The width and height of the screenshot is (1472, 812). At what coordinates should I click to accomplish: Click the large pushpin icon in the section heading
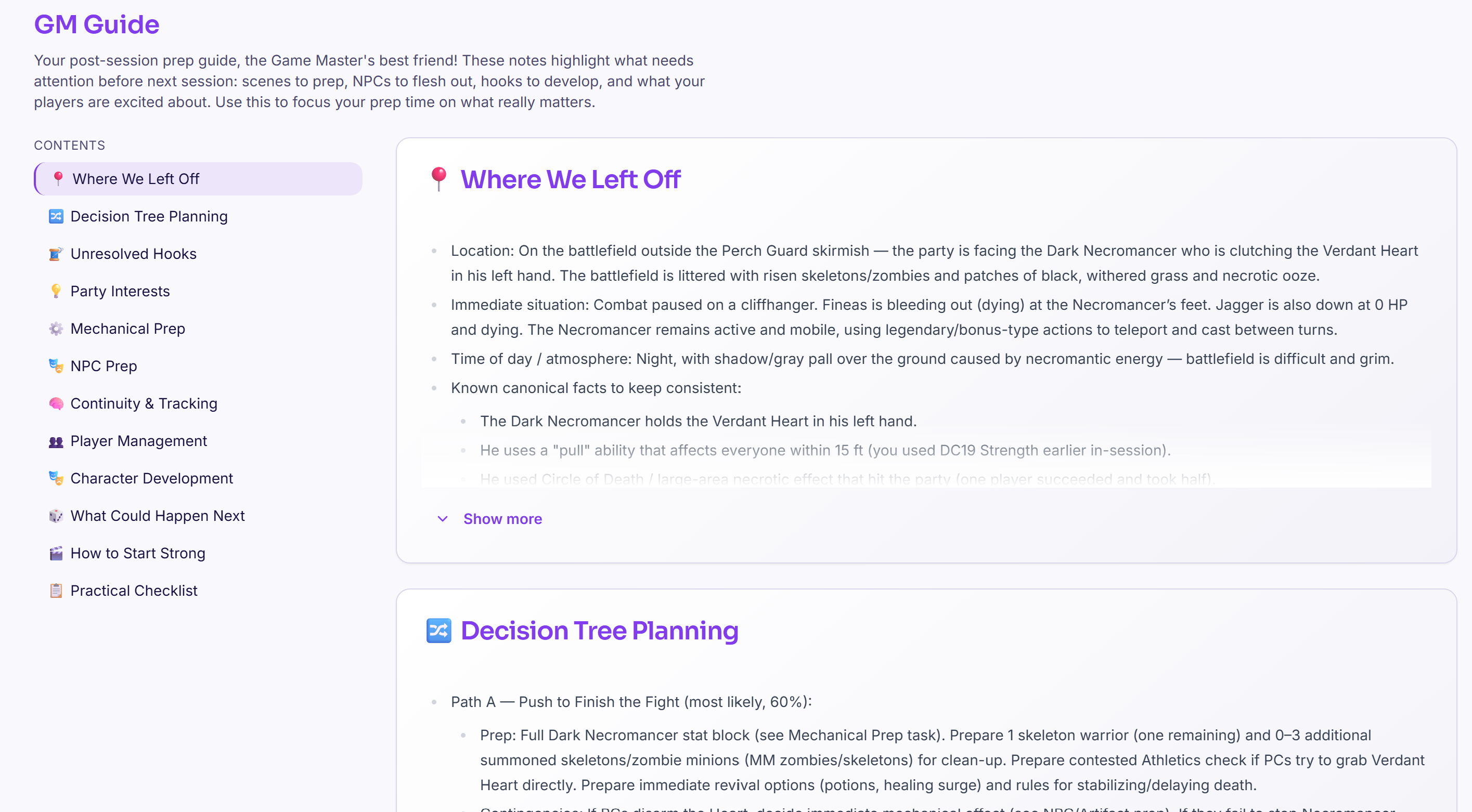[x=439, y=179]
